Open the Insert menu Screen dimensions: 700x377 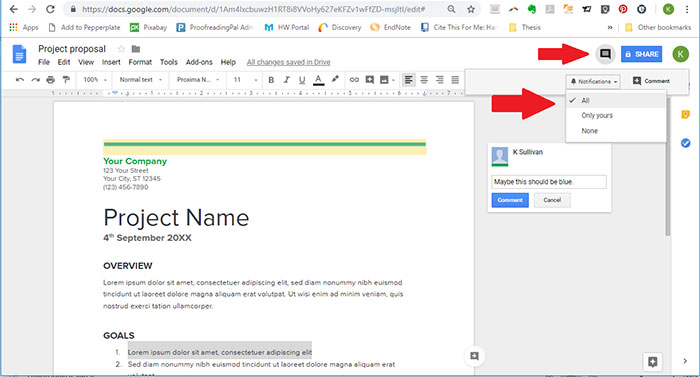tap(111, 62)
